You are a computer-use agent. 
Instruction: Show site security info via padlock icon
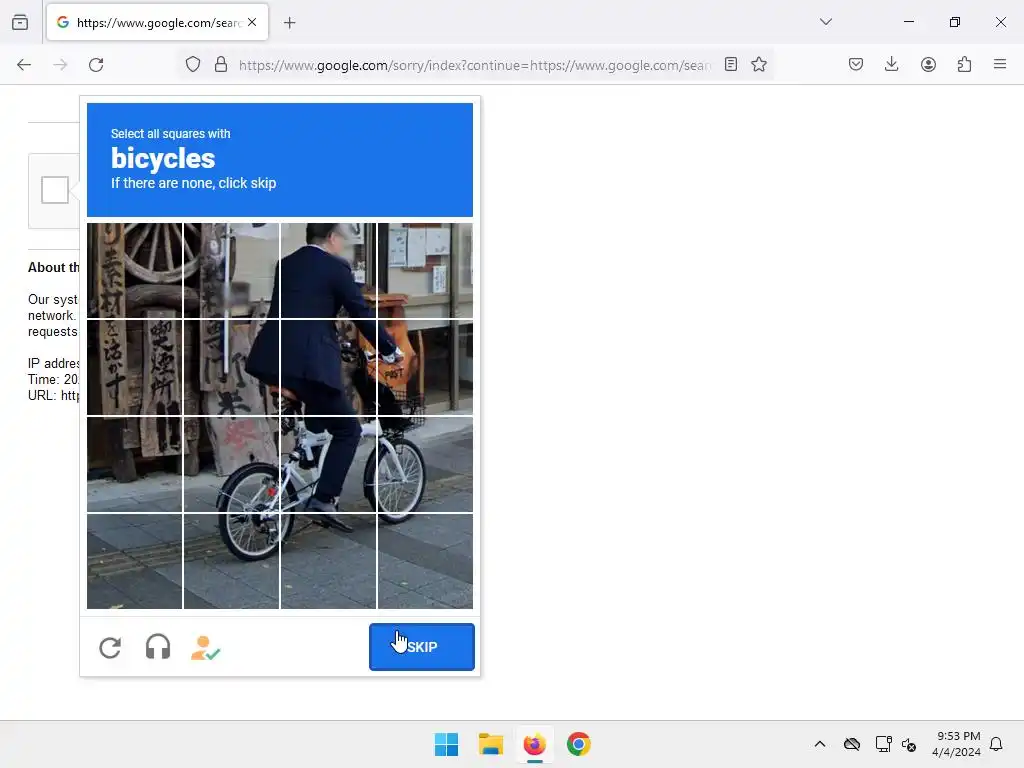221,65
